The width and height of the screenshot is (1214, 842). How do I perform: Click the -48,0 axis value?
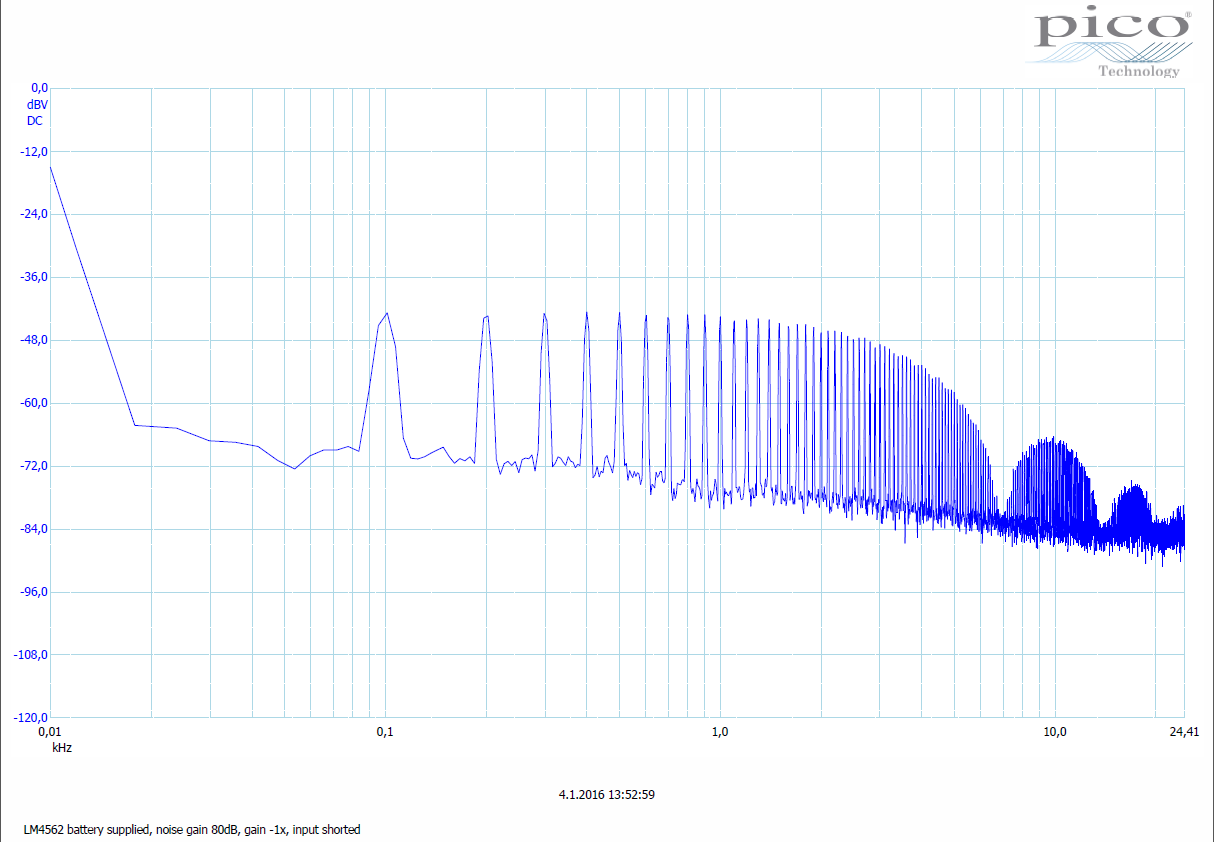[x=36, y=340]
